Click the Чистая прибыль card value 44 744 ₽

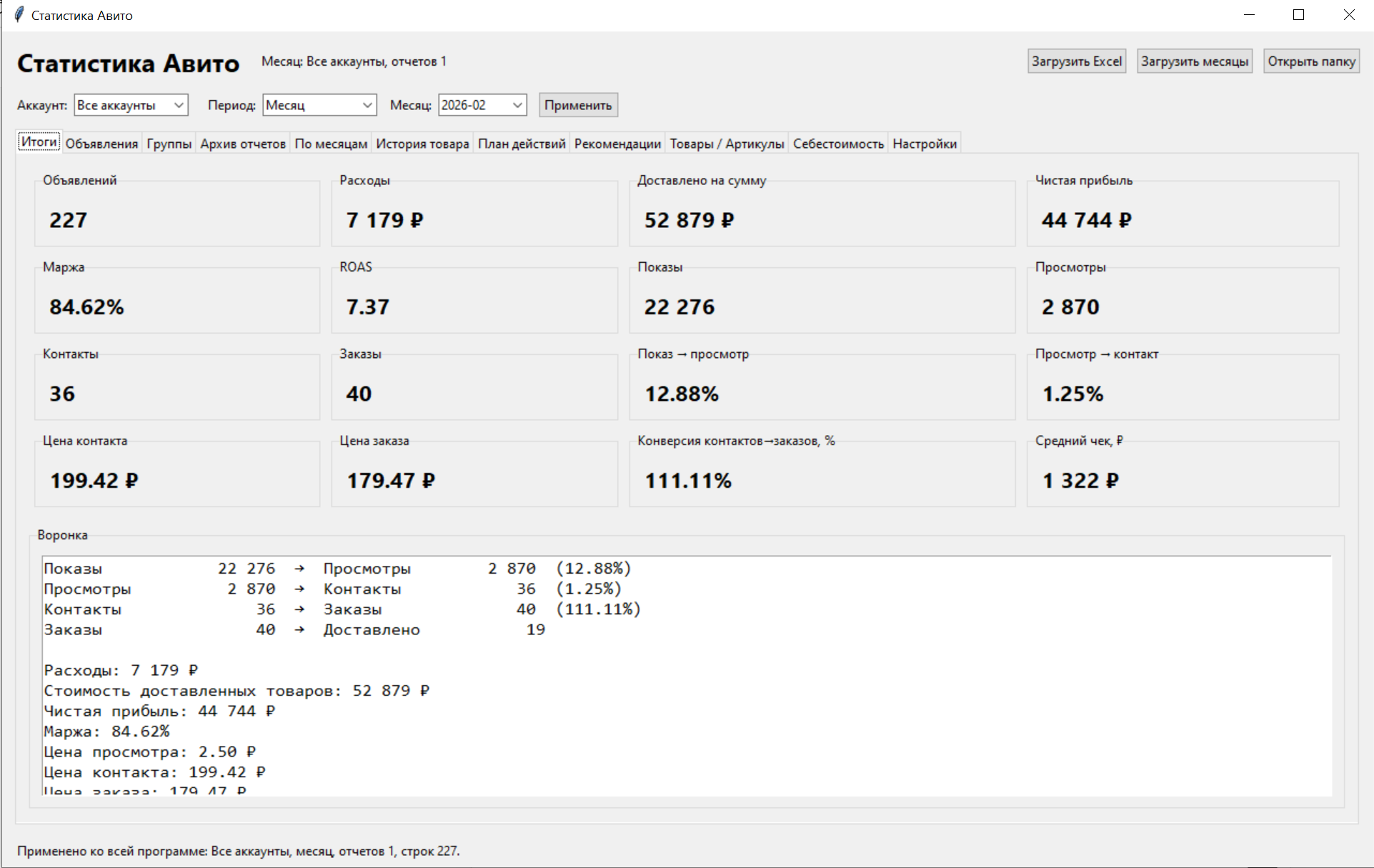tap(1086, 220)
